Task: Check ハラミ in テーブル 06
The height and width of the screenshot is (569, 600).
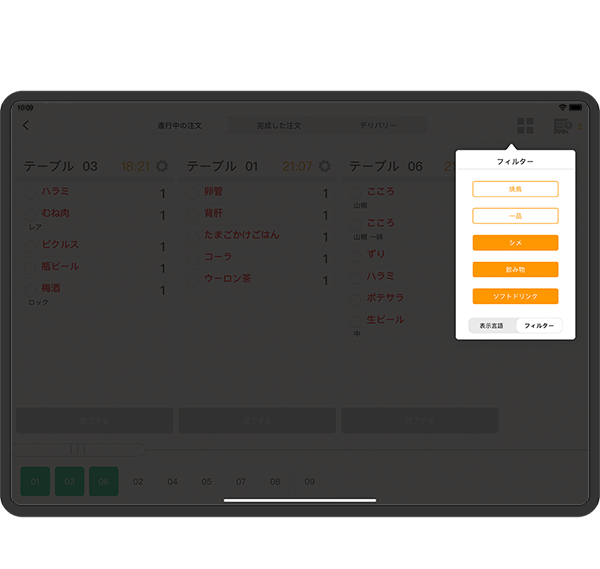Action: coord(355,277)
